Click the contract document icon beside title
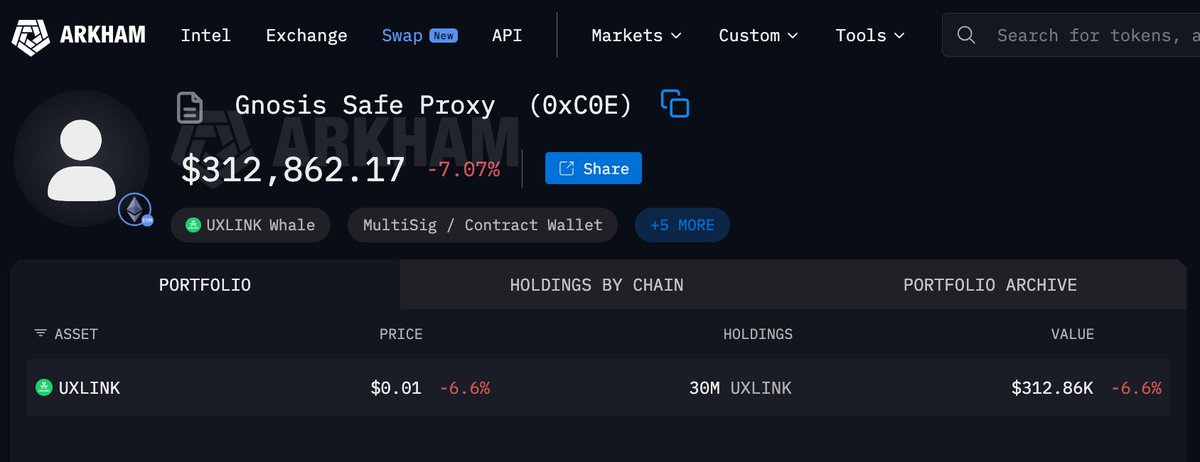This screenshot has height=462, width=1200. pyautogui.click(x=190, y=107)
